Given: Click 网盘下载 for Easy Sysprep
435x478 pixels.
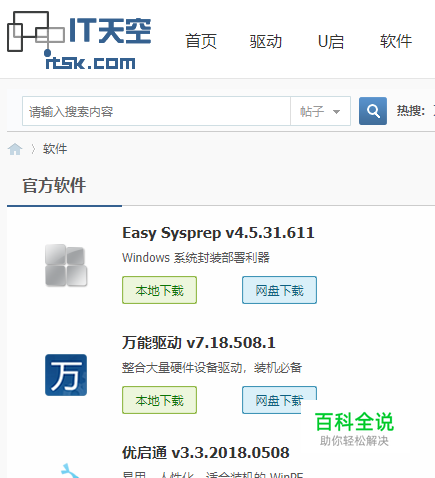Looking at the screenshot, I should click(279, 290).
